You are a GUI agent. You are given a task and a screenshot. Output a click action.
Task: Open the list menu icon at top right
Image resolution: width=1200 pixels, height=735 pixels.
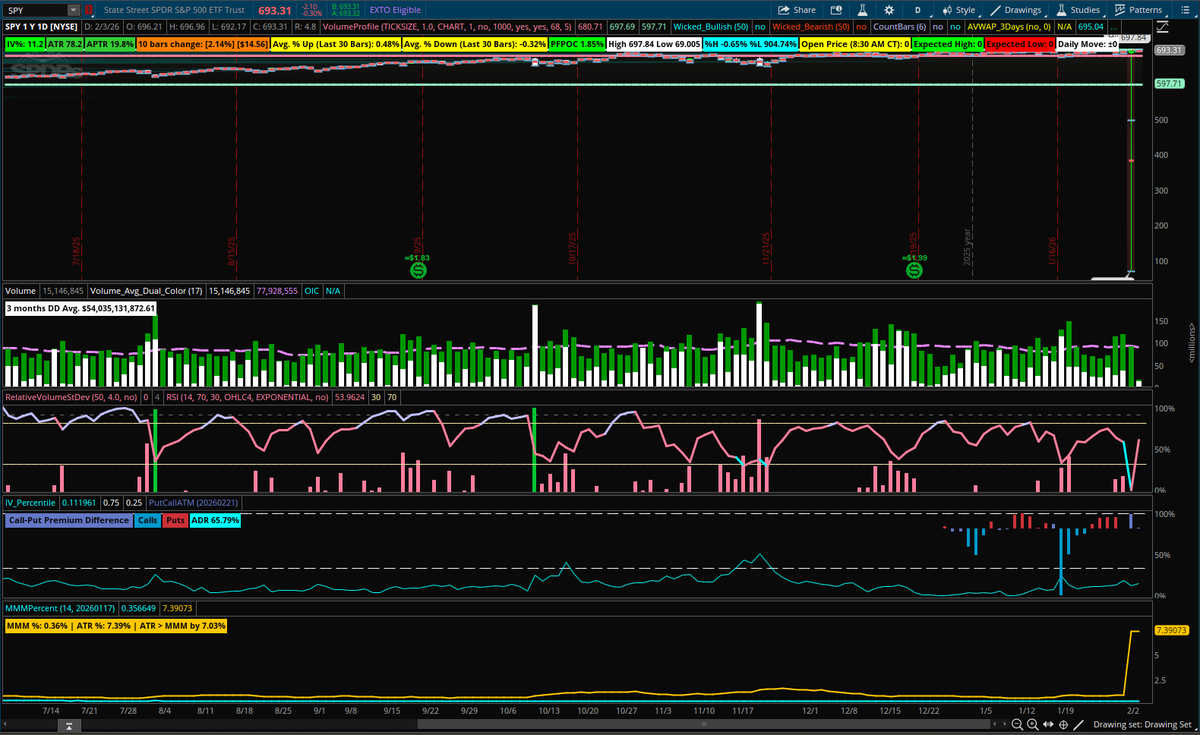click(x=1186, y=10)
